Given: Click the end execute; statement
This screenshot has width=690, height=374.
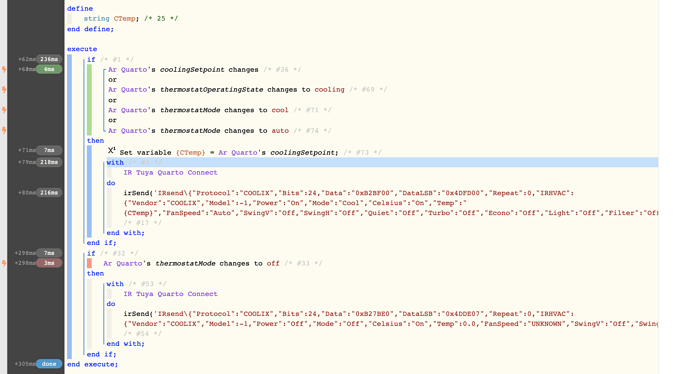Looking at the screenshot, I should [x=92, y=364].
